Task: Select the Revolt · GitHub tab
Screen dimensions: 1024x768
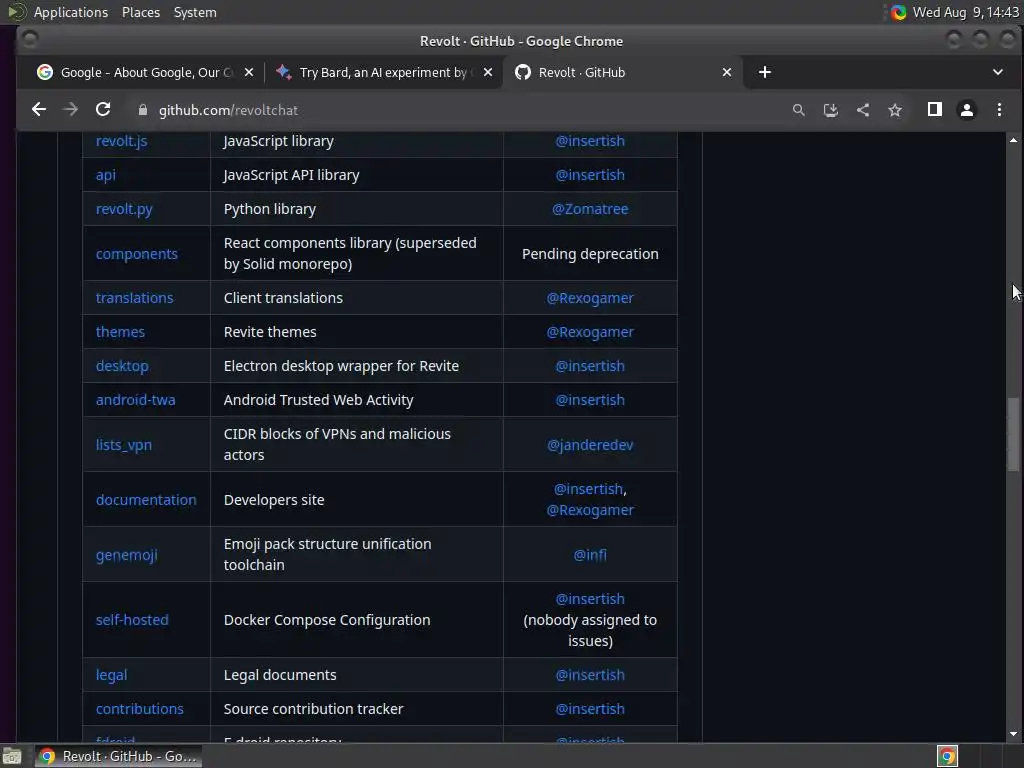Action: [623, 72]
